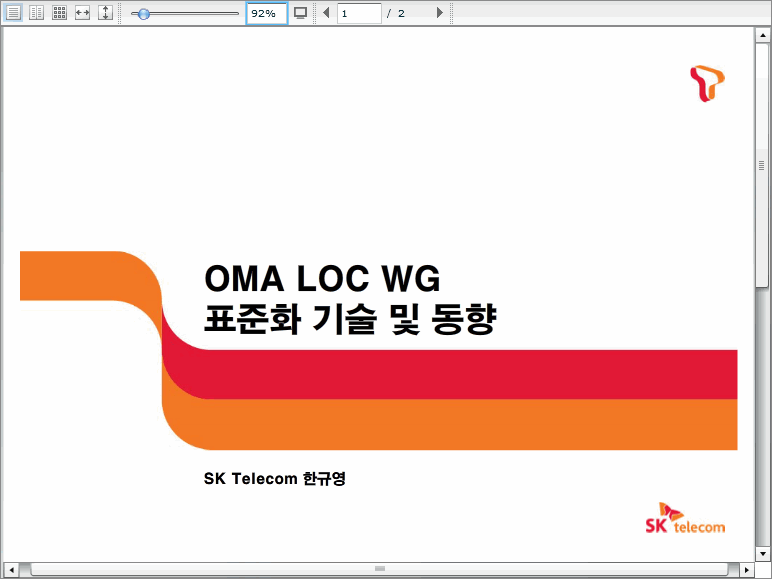Viewport: 772px width, 579px height.
Task: Click vertical scrollbar down arrow
Action: 762,553
